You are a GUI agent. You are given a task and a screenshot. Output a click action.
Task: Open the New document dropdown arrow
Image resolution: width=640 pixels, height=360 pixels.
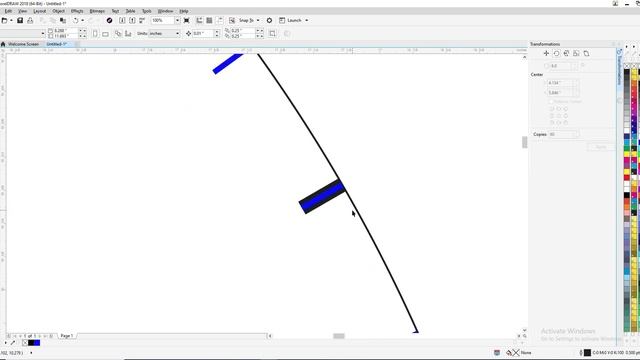[x=11, y=20]
